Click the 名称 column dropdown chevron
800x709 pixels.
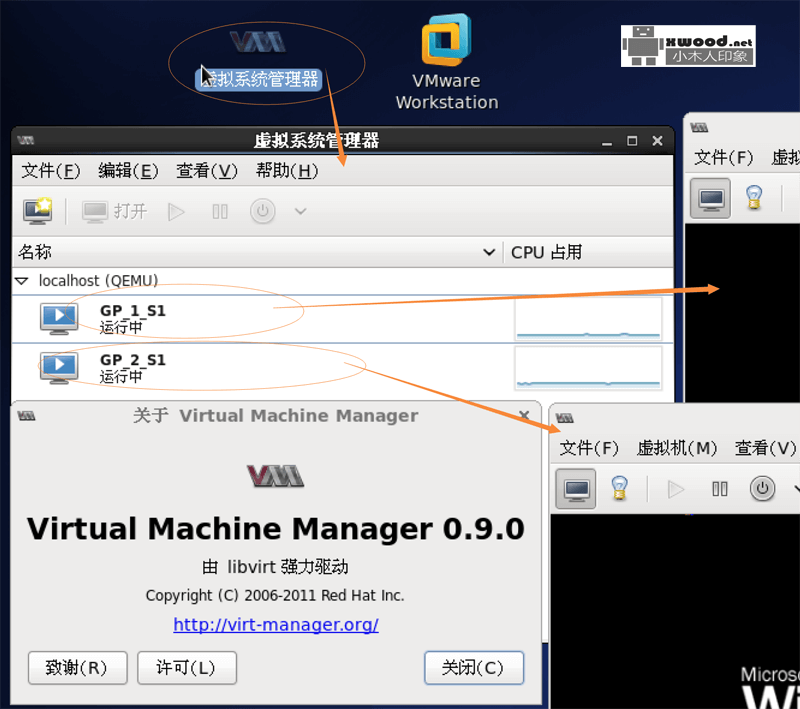489,252
